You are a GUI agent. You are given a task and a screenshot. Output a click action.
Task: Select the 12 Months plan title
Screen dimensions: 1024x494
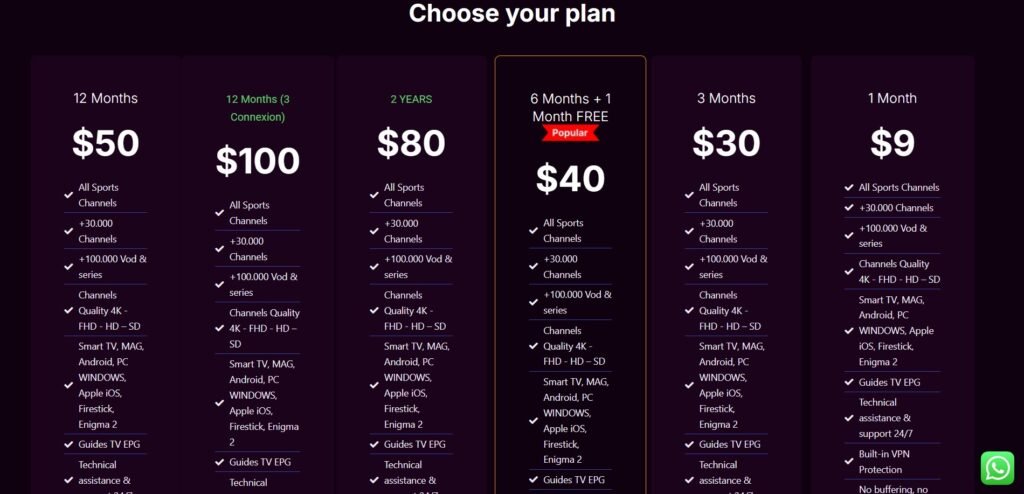coord(105,98)
